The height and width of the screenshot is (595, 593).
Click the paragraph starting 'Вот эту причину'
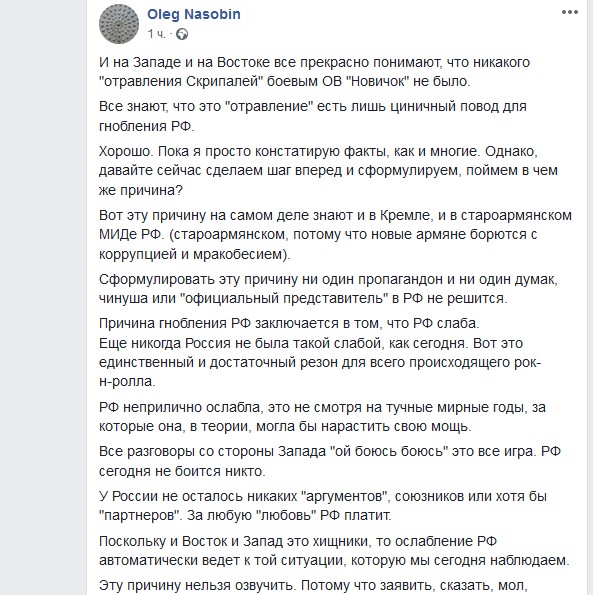click(x=335, y=235)
